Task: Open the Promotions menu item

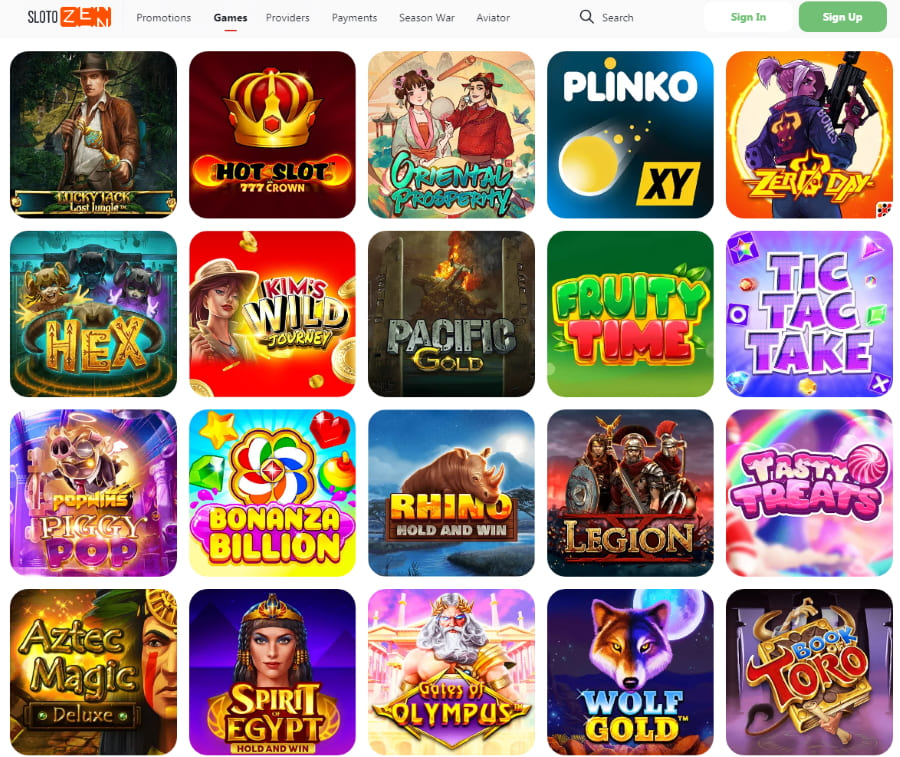Action: 164,18
